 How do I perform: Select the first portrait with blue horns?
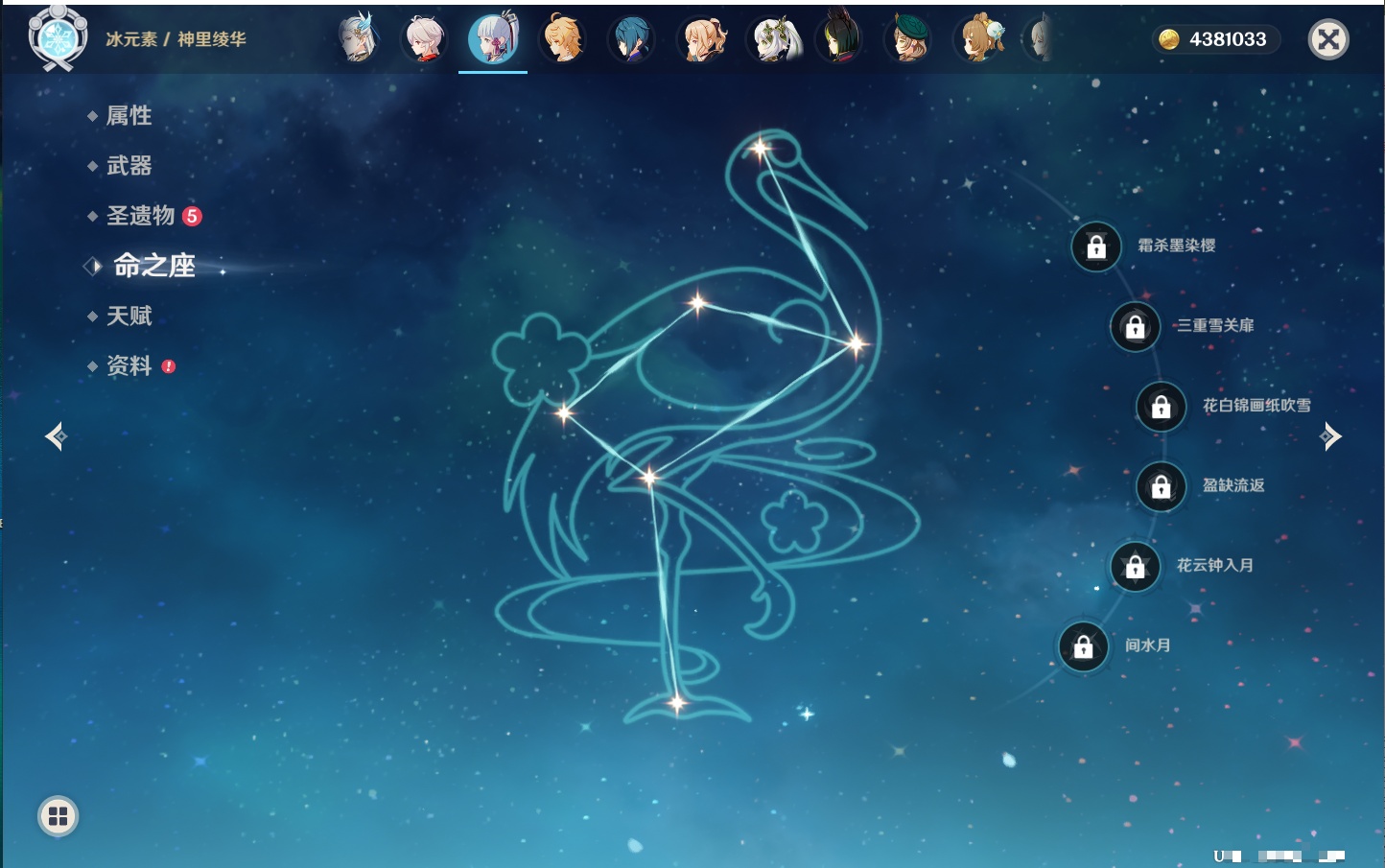358,39
